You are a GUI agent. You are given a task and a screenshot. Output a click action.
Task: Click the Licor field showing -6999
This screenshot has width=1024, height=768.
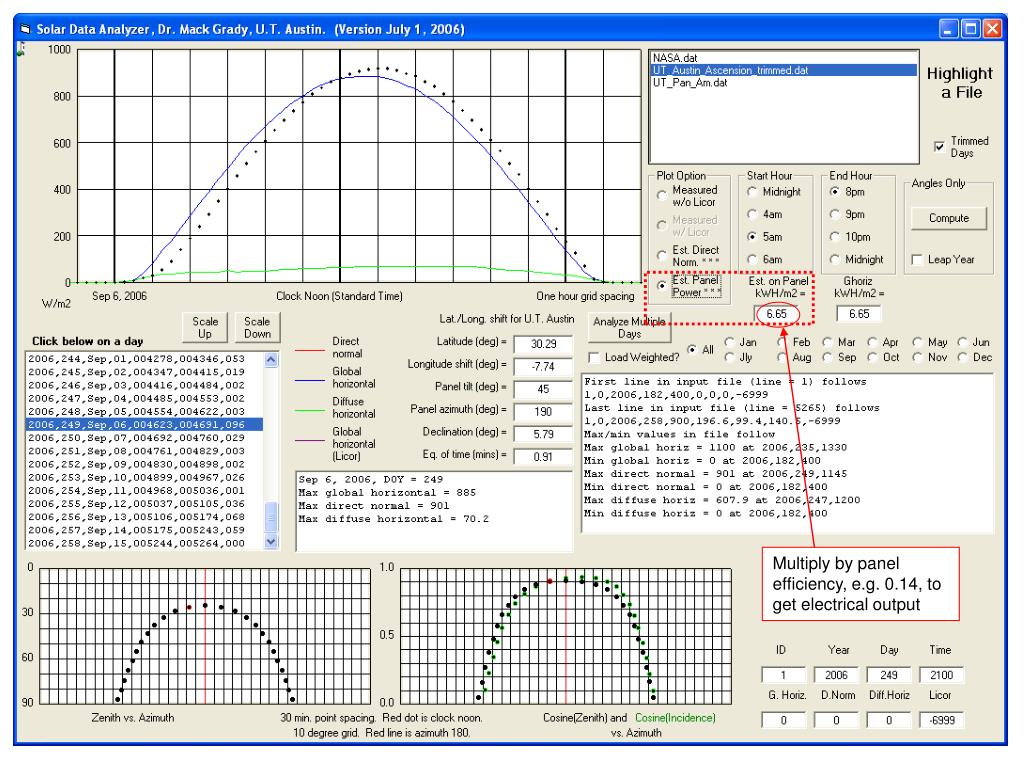(941, 720)
